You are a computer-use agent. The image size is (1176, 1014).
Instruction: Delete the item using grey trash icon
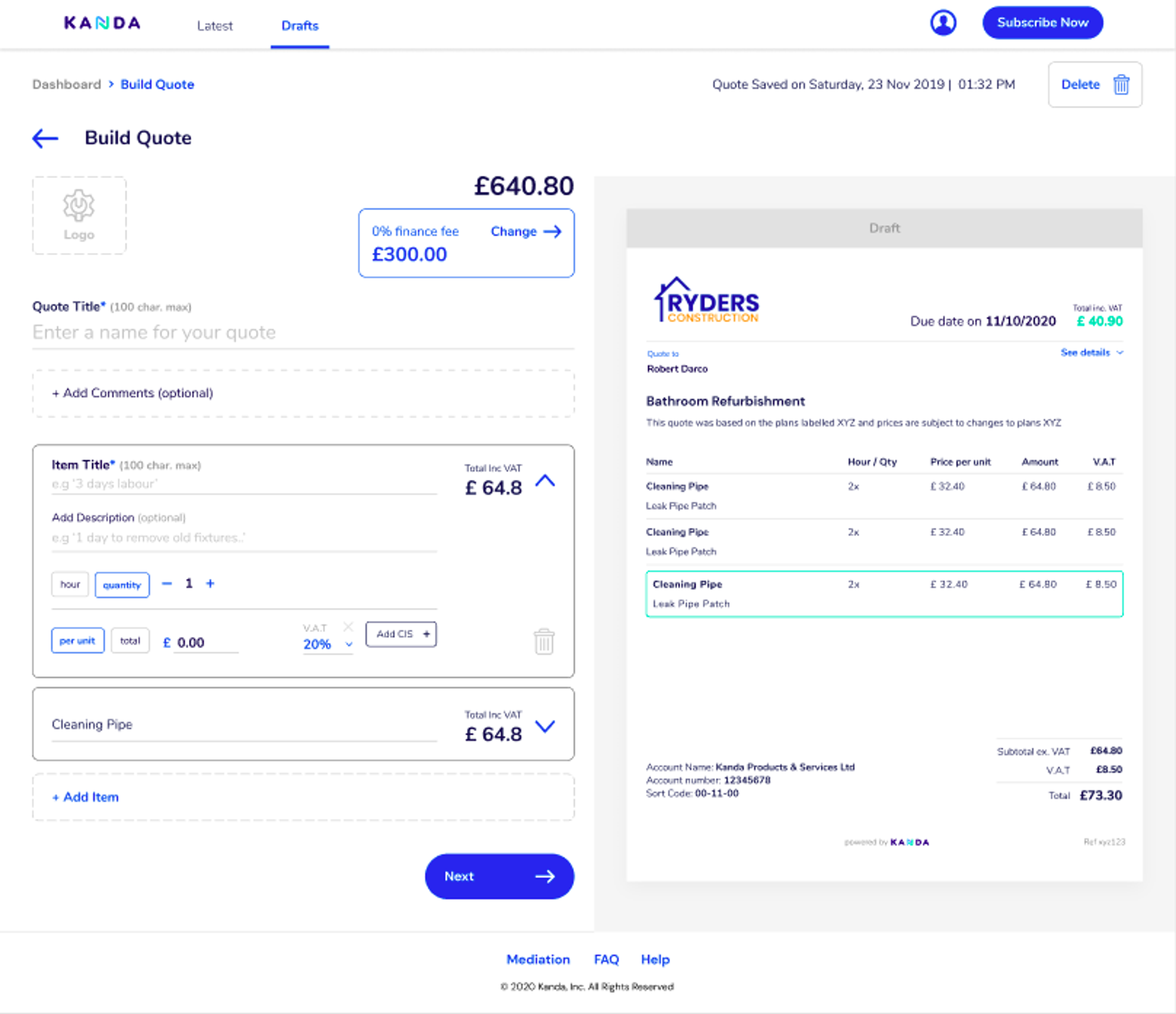click(x=544, y=642)
